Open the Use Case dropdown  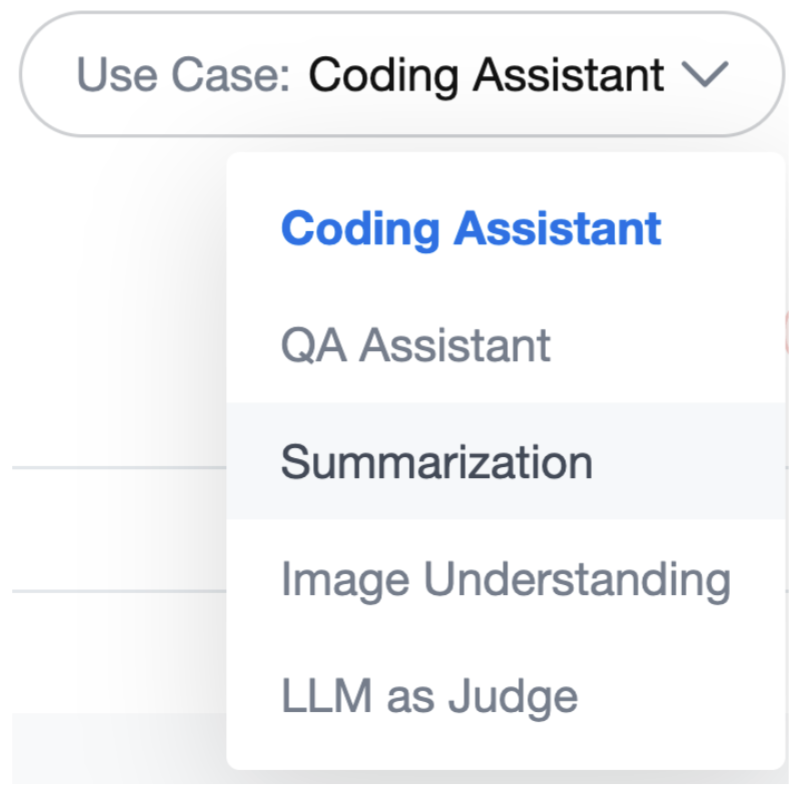pyautogui.click(x=402, y=75)
